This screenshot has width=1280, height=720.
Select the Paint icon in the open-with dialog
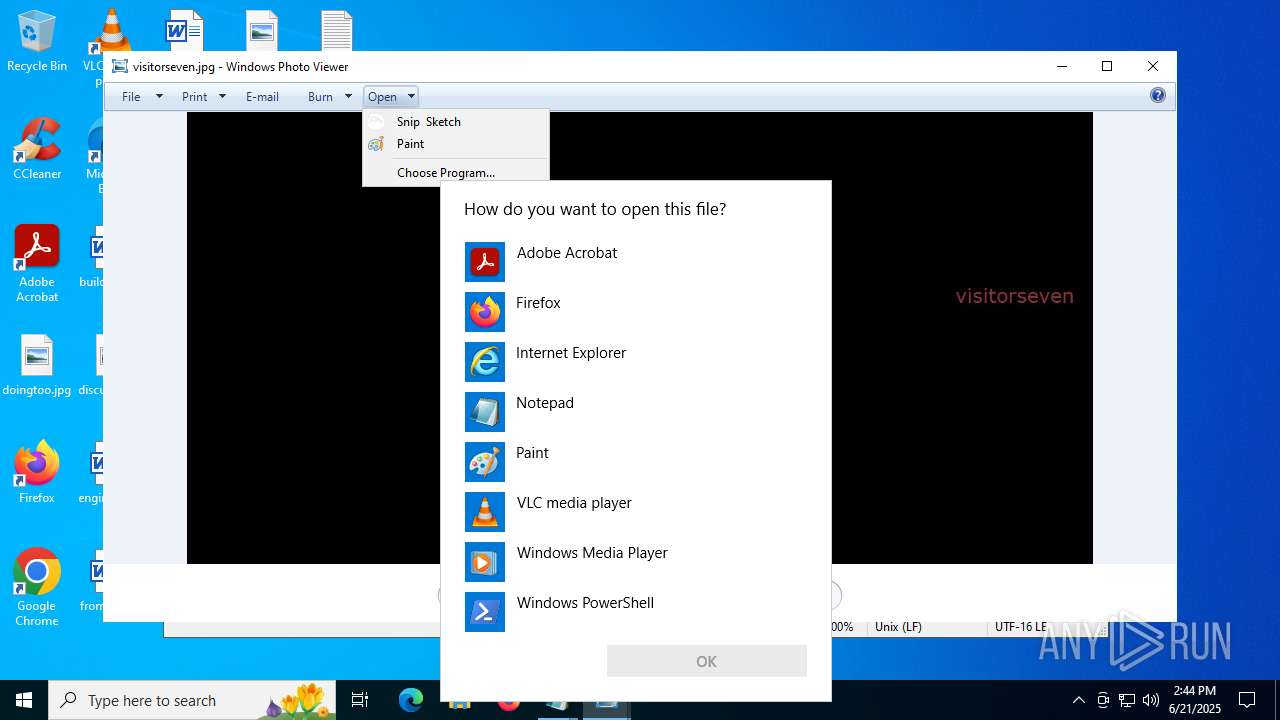pyautogui.click(x=485, y=462)
